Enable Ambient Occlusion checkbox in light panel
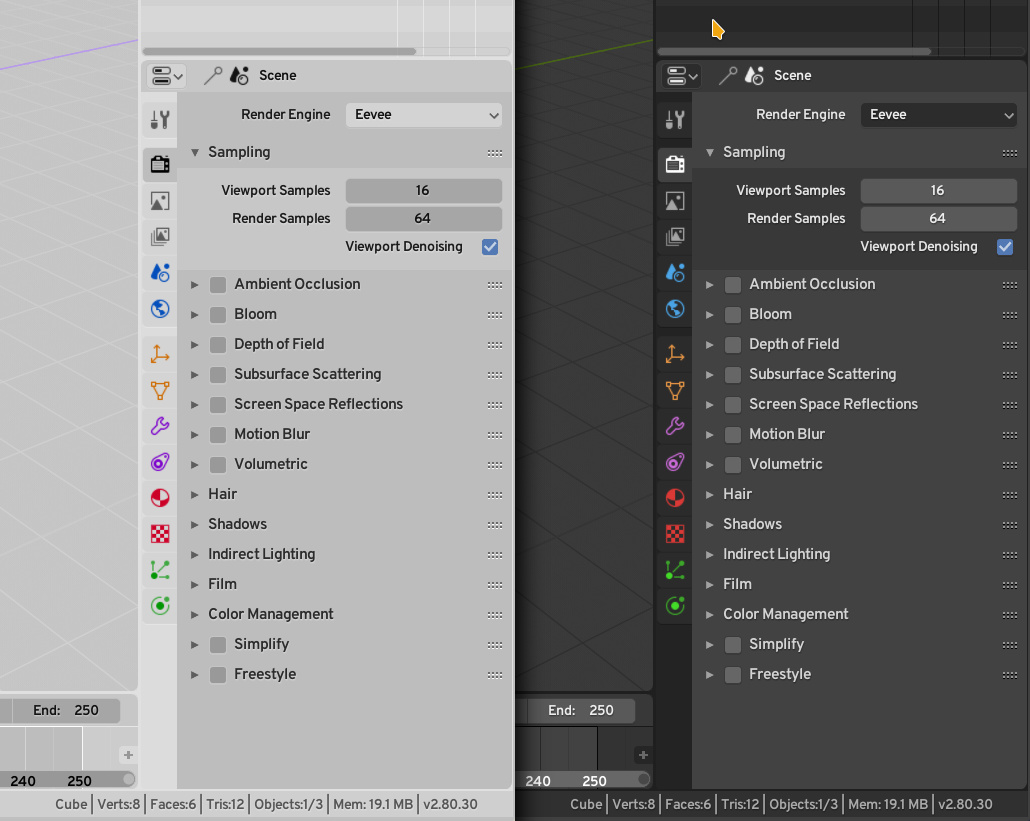This screenshot has width=1030, height=821. (x=218, y=284)
